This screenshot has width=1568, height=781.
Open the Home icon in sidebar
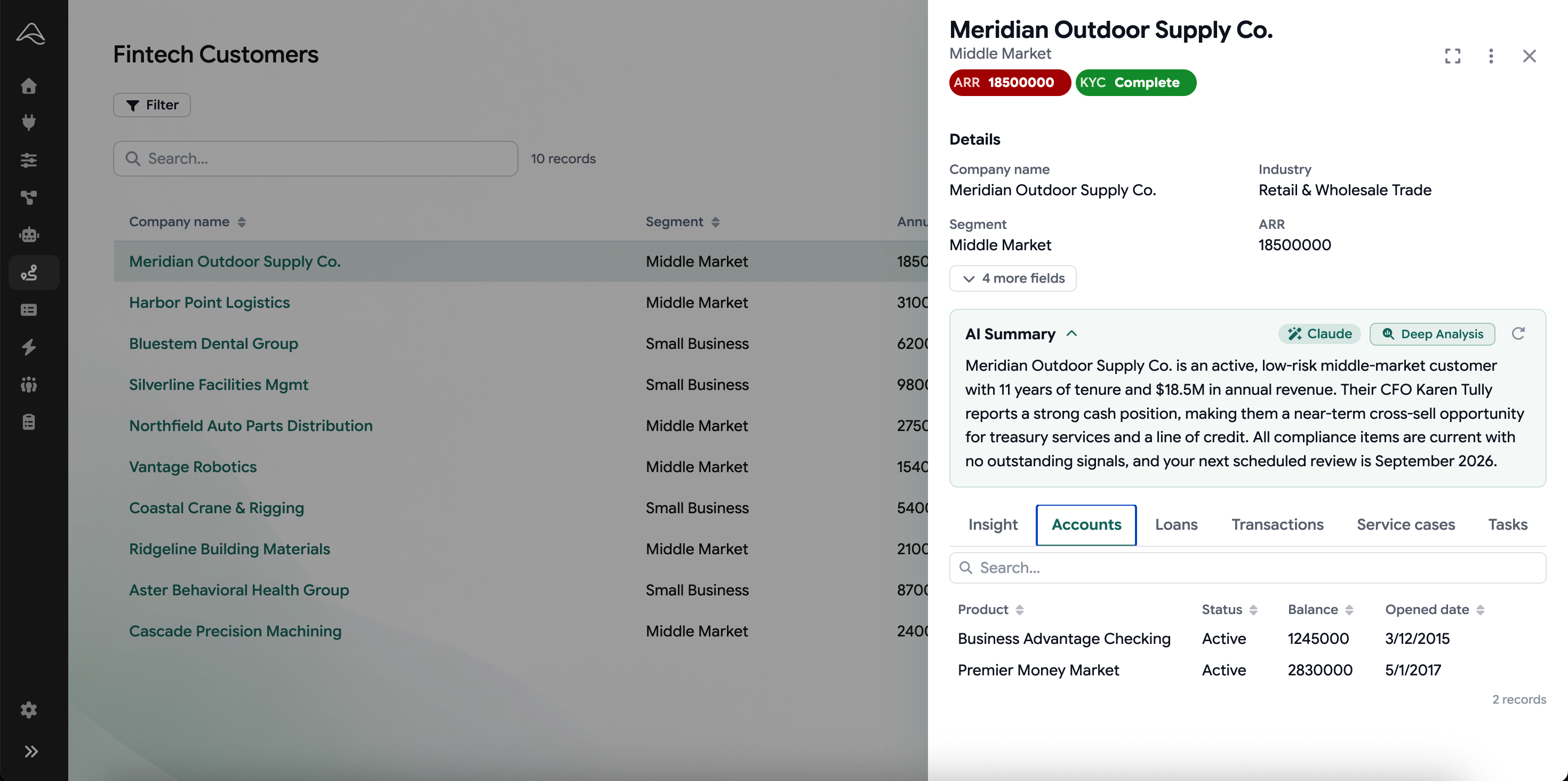click(29, 86)
